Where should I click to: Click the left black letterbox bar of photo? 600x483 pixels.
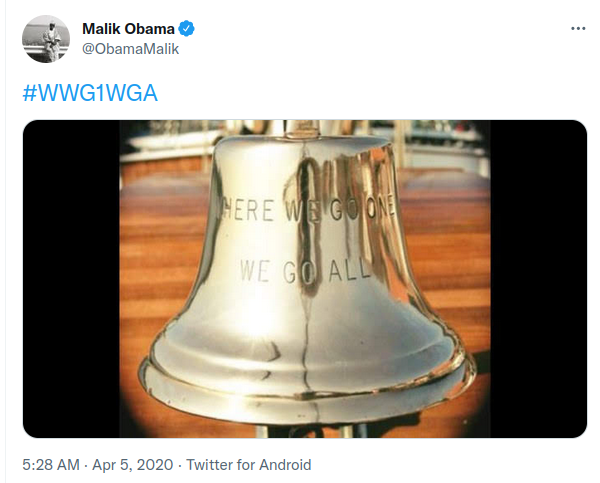click(x=72, y=279)
